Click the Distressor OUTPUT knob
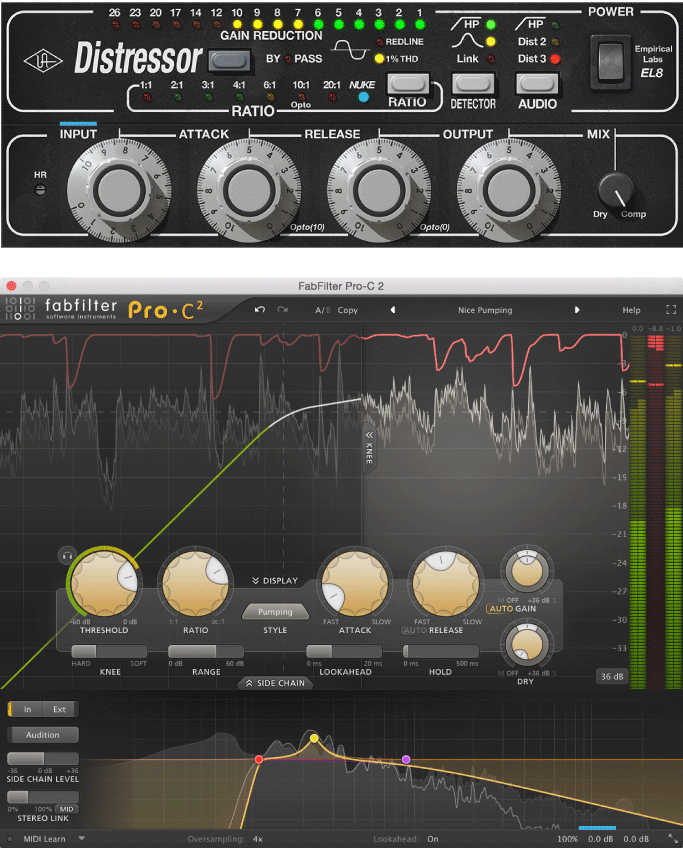This screenshot has height=848, width=683. pyautogui.click(x=509, y=190)
